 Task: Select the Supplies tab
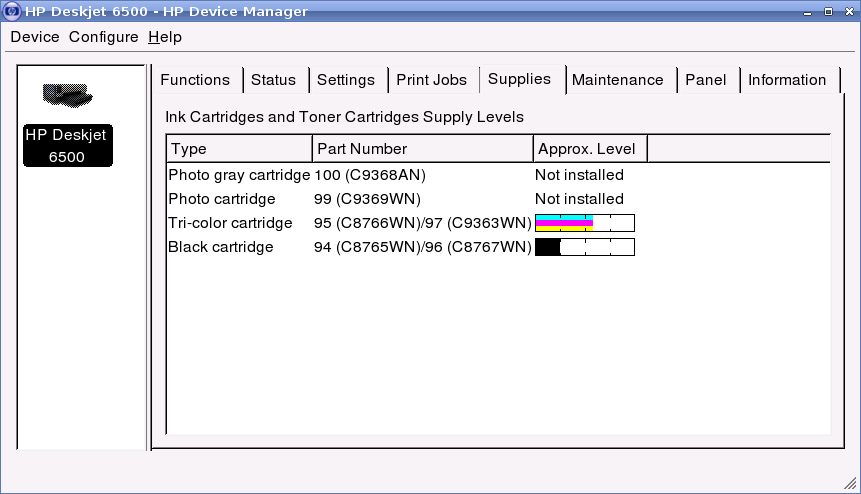pos(519,79)
